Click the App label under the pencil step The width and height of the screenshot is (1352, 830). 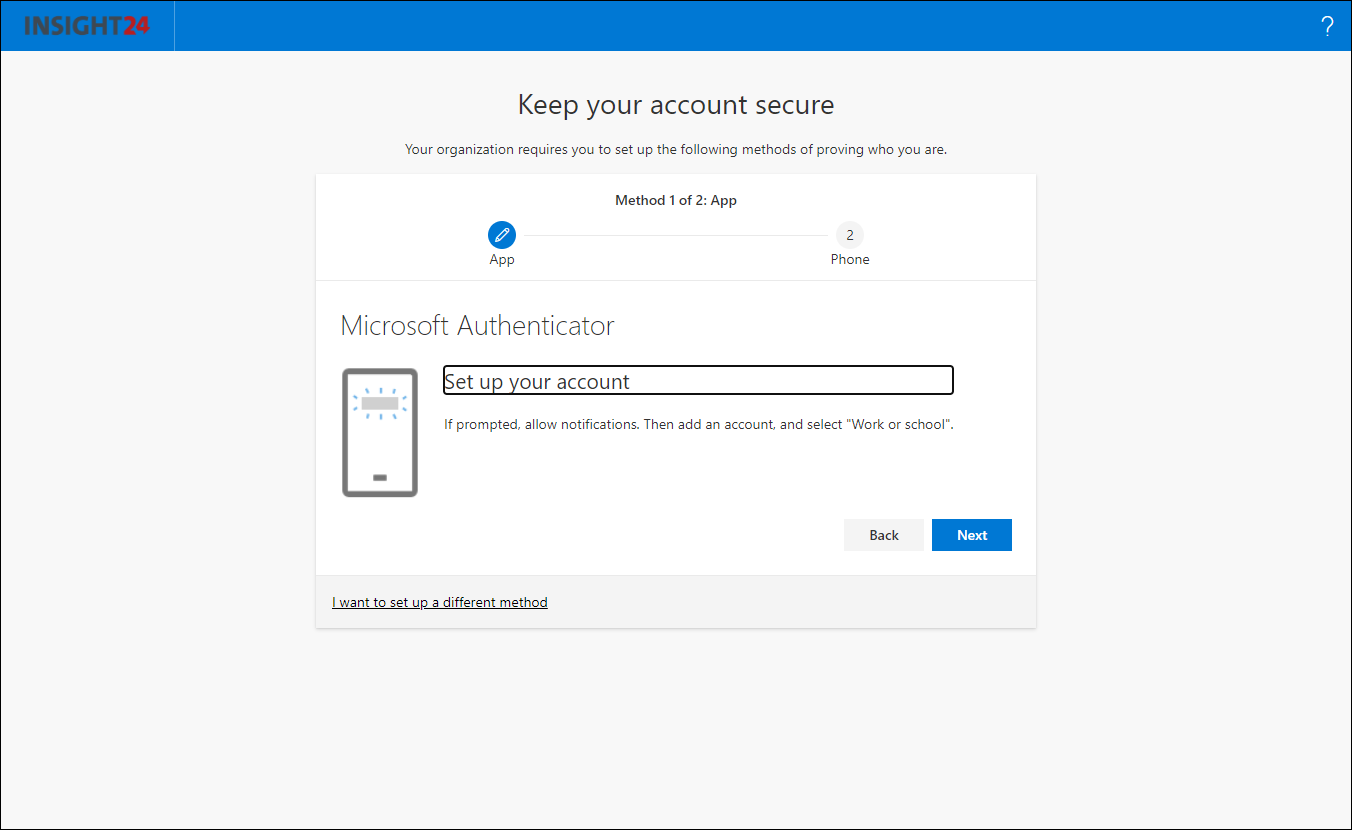click(502, 259)
